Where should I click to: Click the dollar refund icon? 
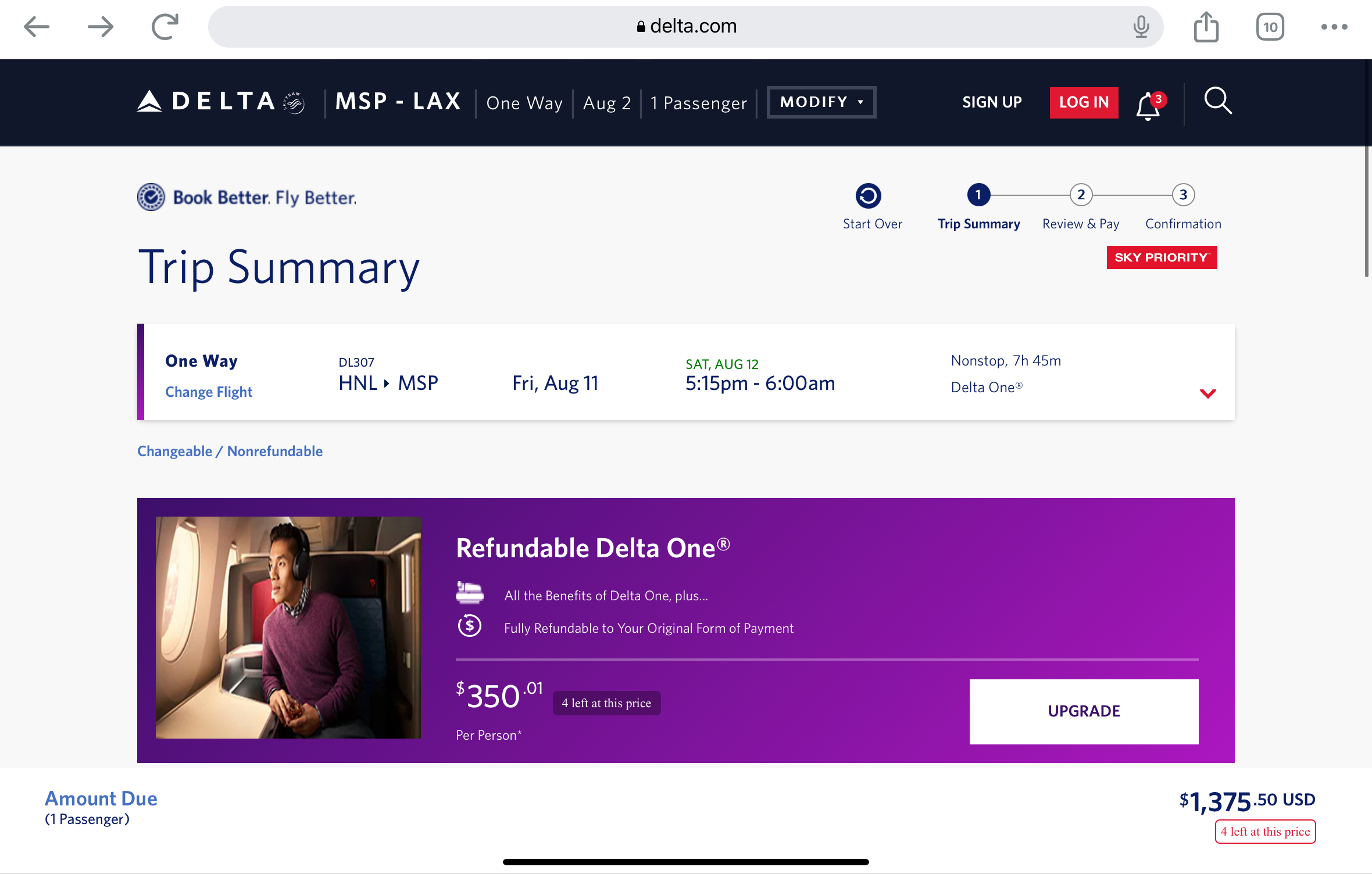pyautogui.click(x=470, y=626)
